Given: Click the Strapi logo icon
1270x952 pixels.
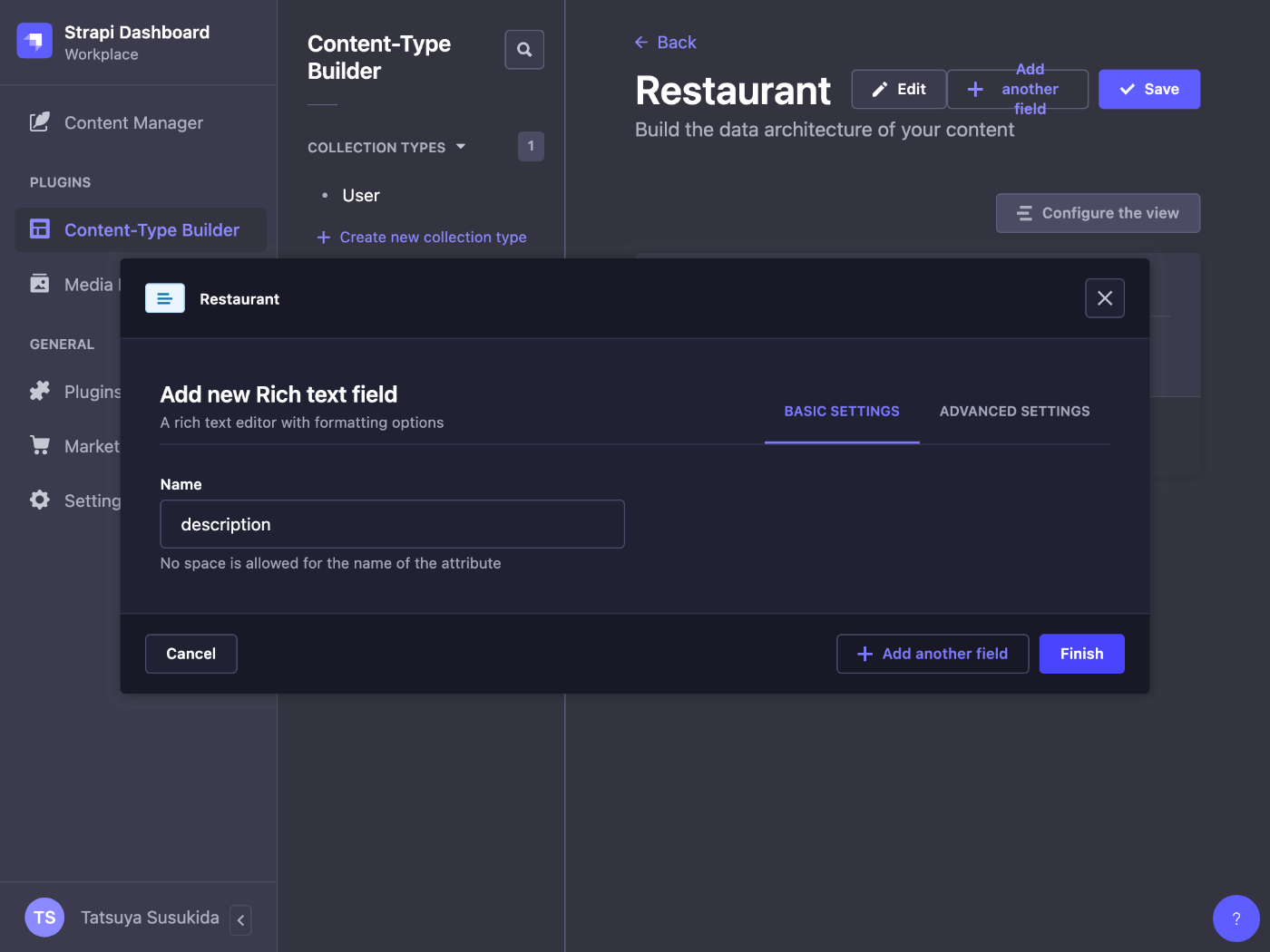Looking at the screenshot, I should (x=34, y=41).
